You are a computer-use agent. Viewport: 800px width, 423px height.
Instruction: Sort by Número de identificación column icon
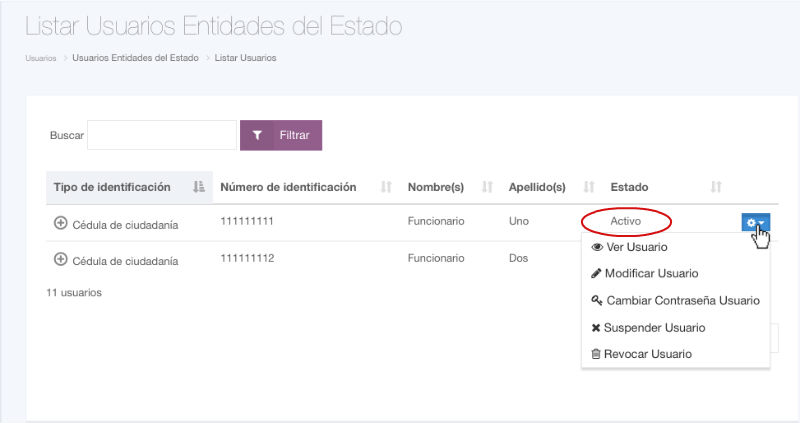pos(386,187)
